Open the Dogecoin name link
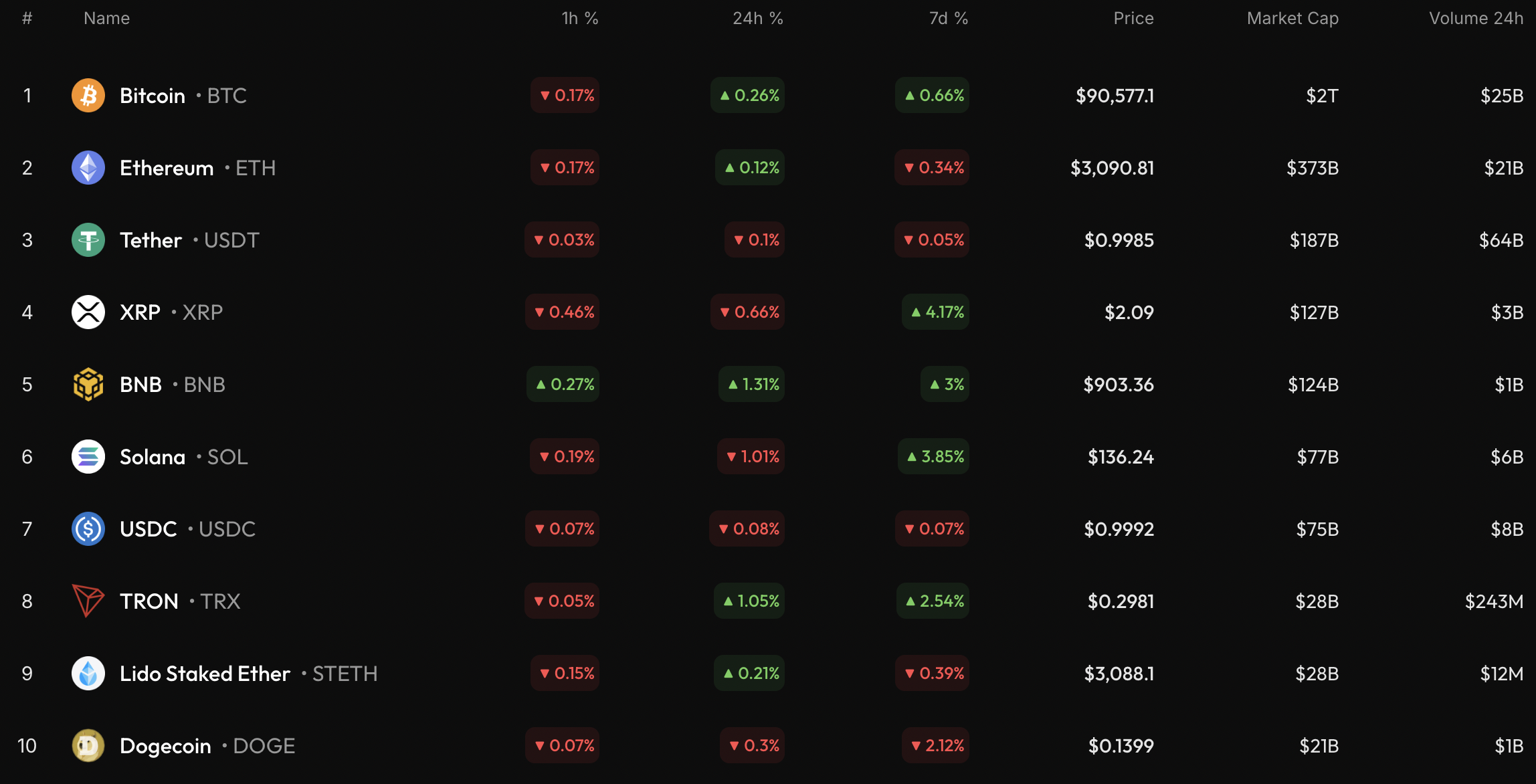 point(165,746)
